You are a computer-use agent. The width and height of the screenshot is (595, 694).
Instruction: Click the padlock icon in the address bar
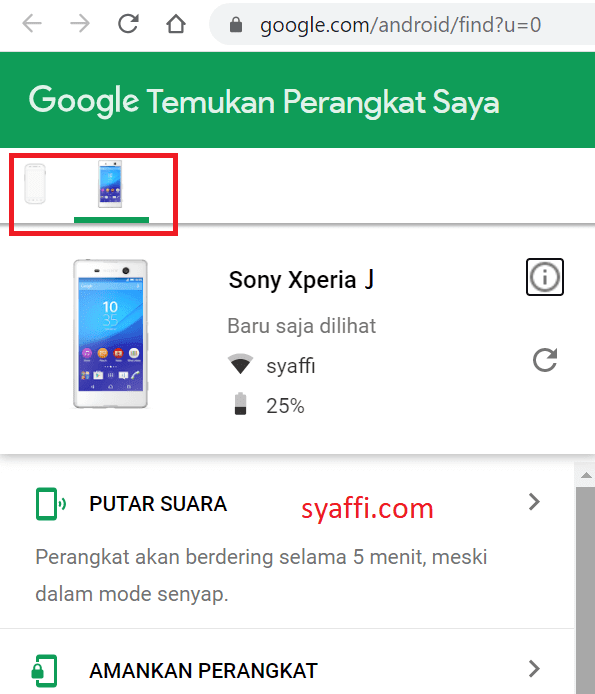pyautogui.click(x=236, y=25)
